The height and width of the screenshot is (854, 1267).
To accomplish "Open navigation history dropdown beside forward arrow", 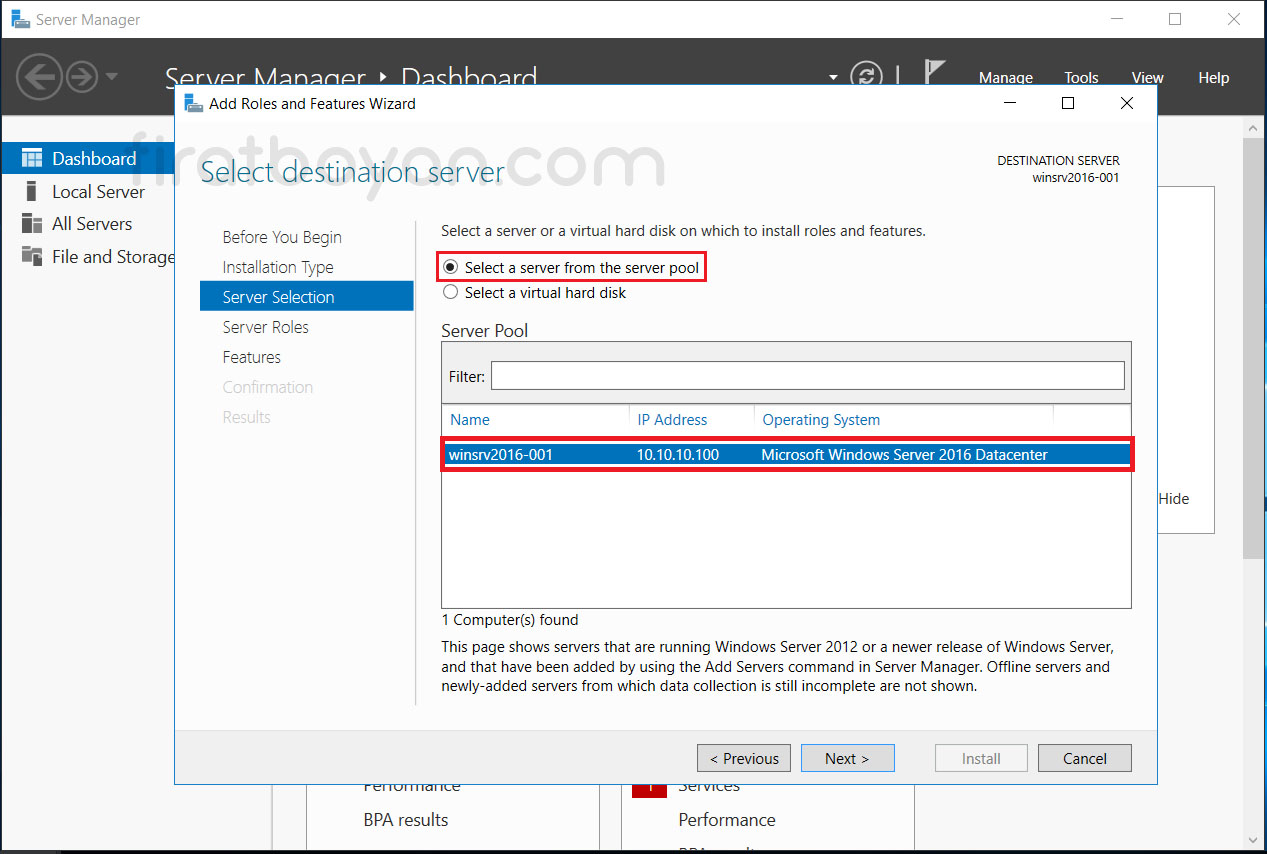I will tap(111, 76).
